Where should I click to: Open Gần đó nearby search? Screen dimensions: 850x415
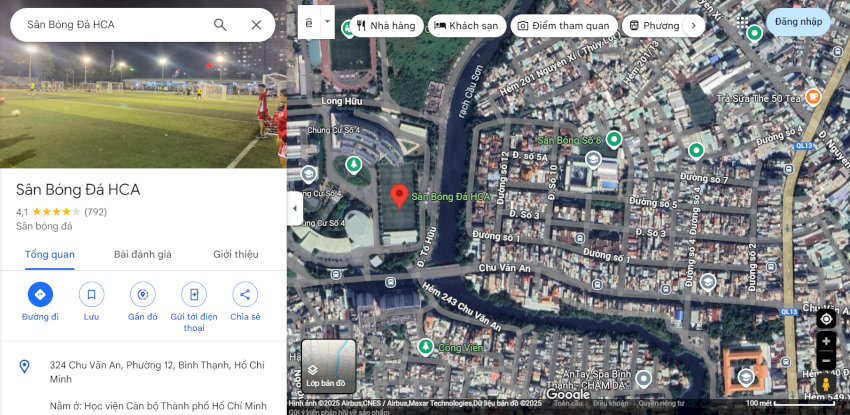(143, 294)
